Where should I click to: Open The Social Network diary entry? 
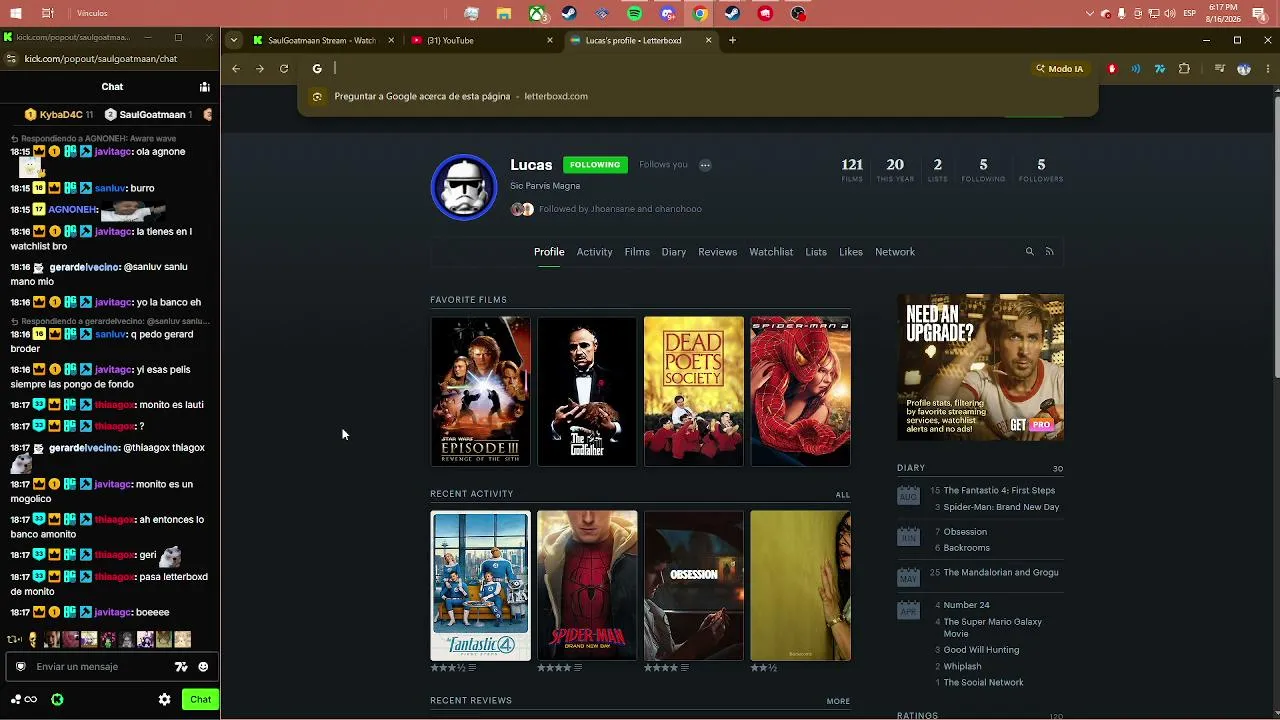983,683
